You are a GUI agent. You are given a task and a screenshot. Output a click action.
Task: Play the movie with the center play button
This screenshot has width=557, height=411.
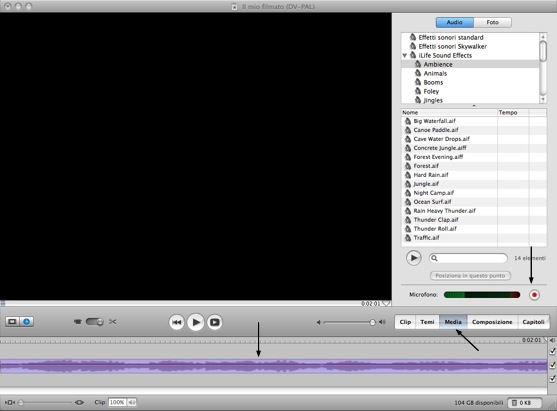(x=195, y=322)
